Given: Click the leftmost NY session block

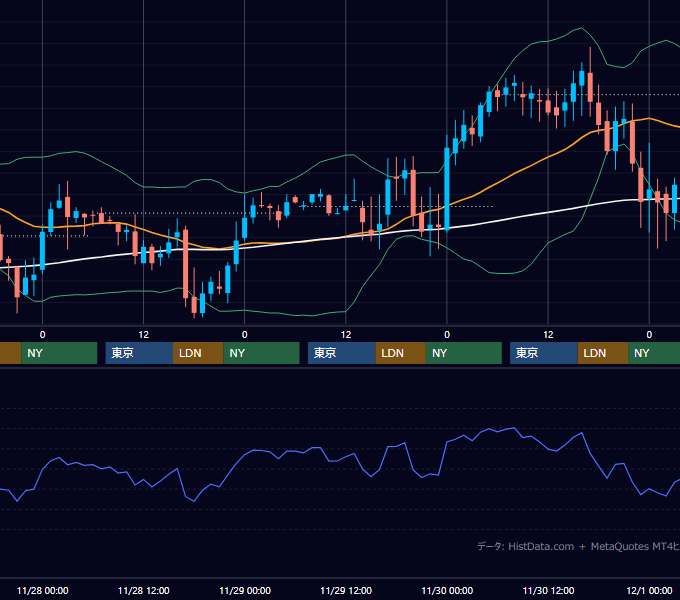Looking at the screenshot, I should (x=59, y=353).
